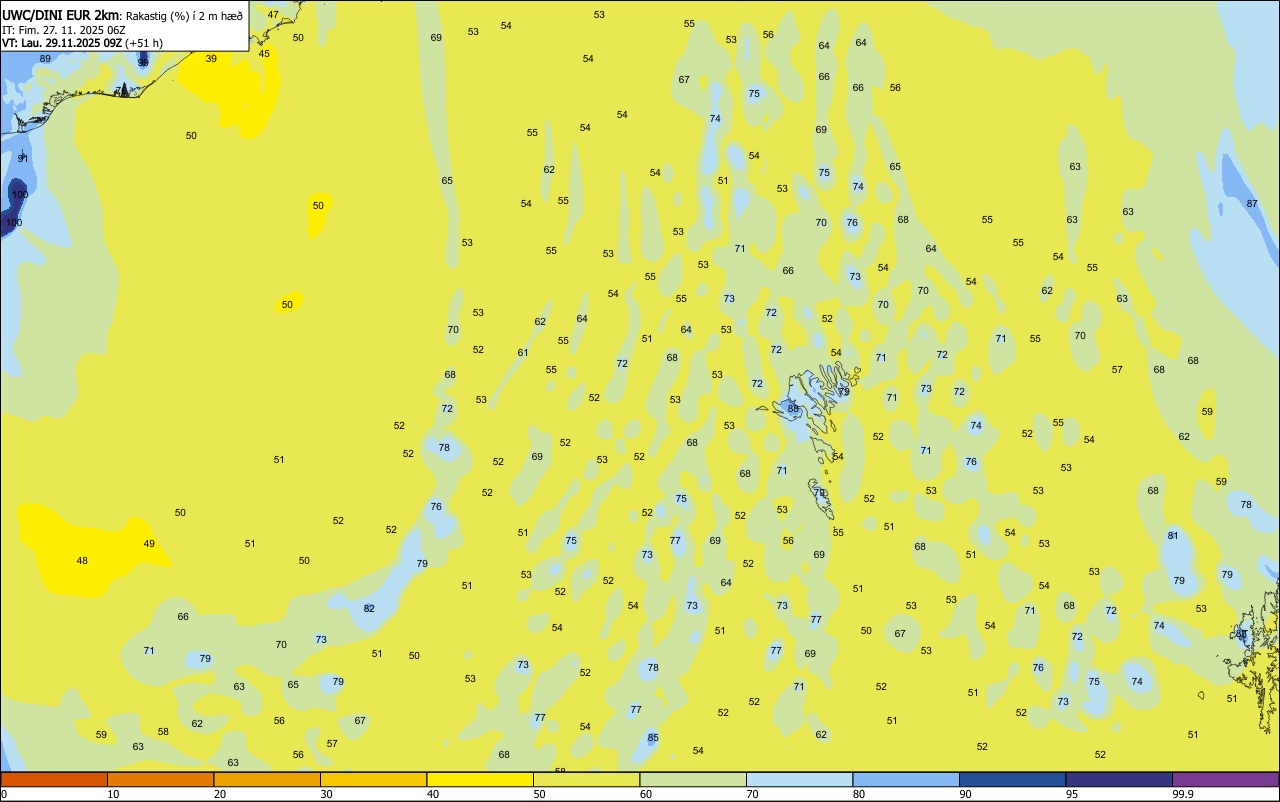Select the legend tick label "90"
This screenshot has width=1280, height=802.
(966, 794)
